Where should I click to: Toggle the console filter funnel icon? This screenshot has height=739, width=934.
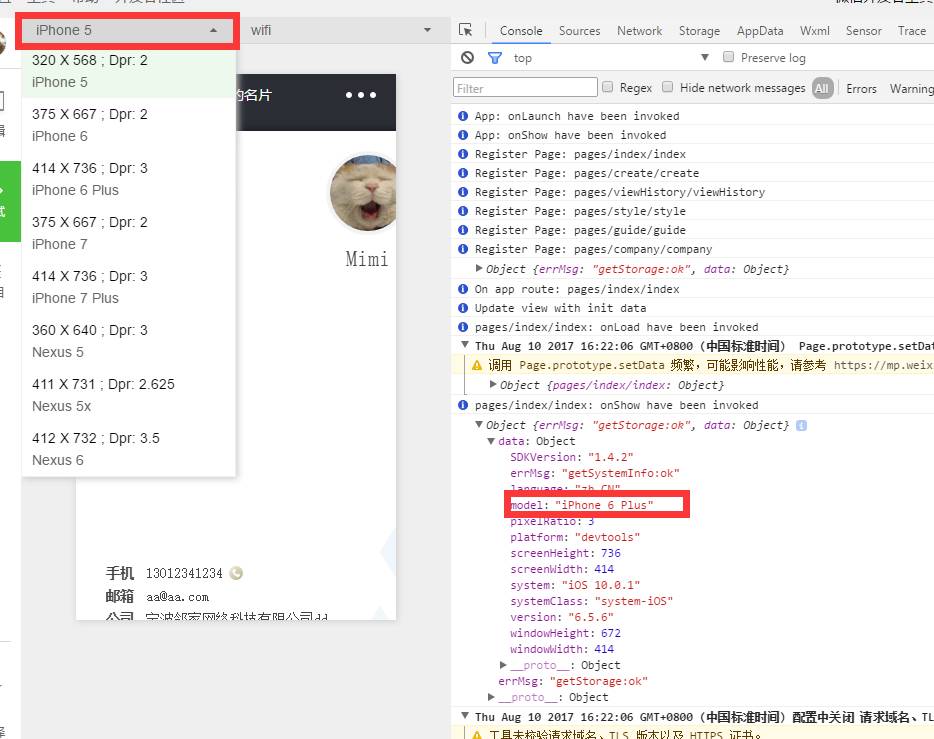(x=494, y=58)
